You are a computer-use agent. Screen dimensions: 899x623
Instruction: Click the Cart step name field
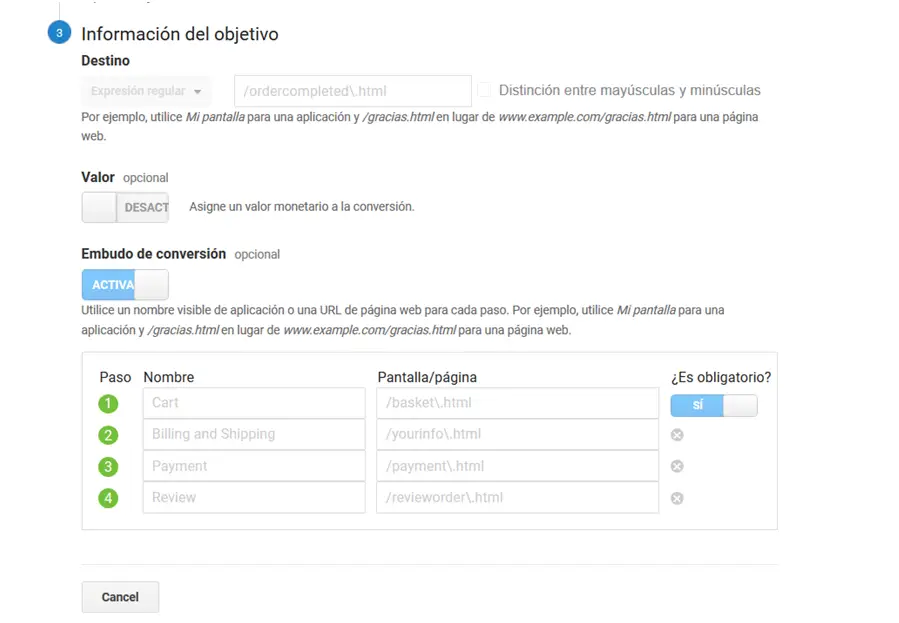pyautogui.click(x=253, y=403)
